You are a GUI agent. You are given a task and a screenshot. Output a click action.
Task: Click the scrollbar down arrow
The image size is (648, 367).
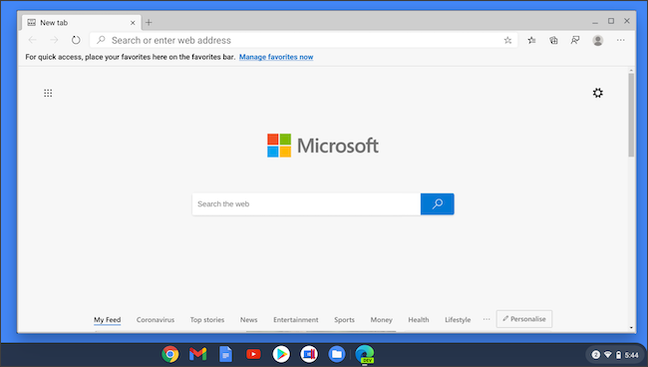(x=631, y=328)
